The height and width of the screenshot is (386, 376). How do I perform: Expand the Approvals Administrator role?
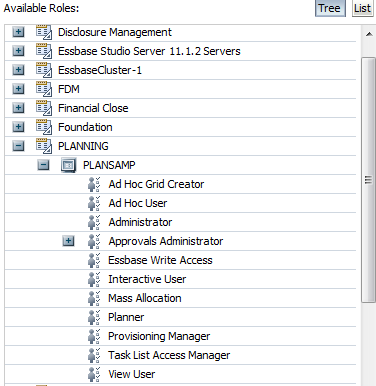point(68,241)
